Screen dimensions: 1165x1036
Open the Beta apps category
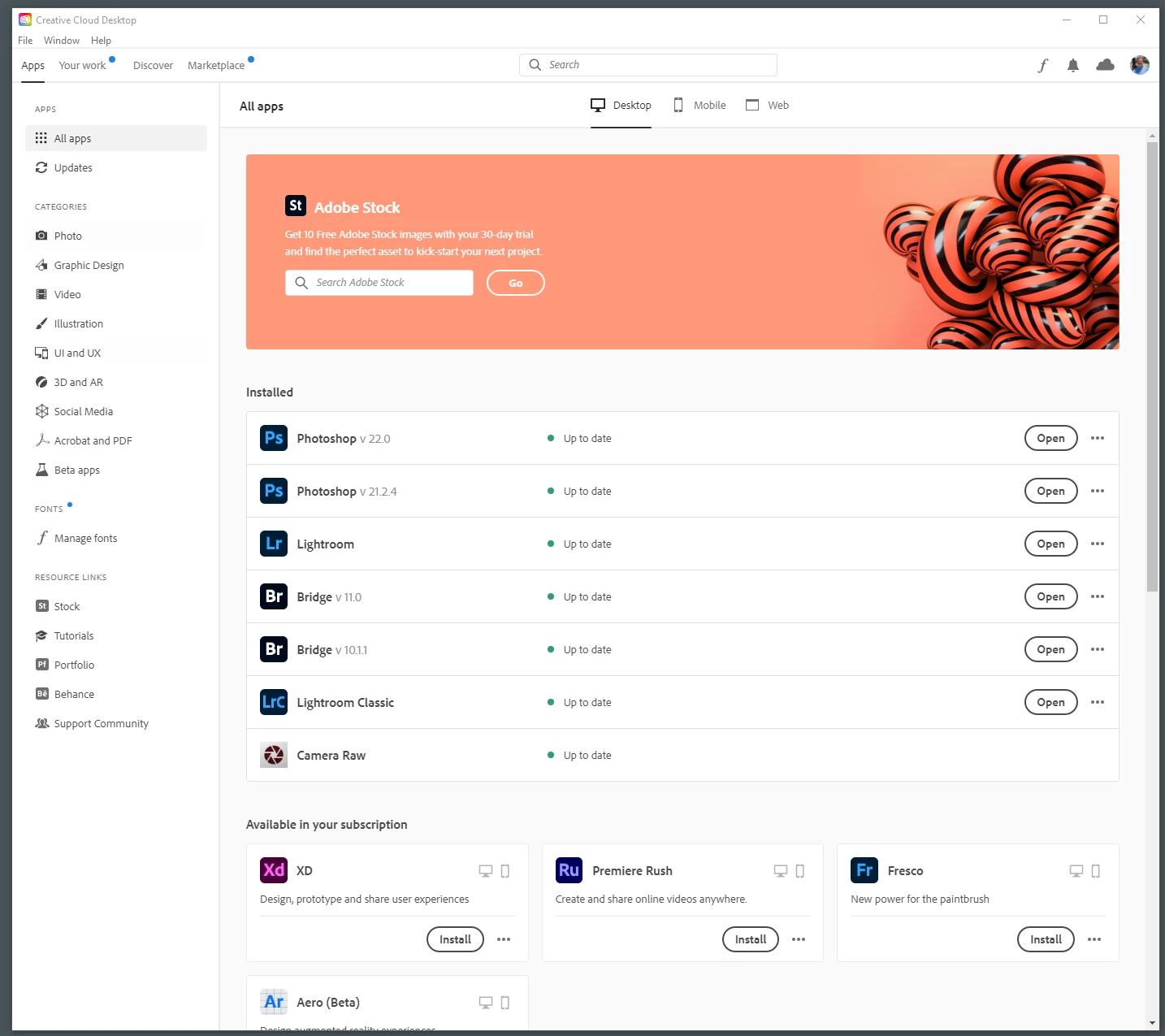[115, 470]
